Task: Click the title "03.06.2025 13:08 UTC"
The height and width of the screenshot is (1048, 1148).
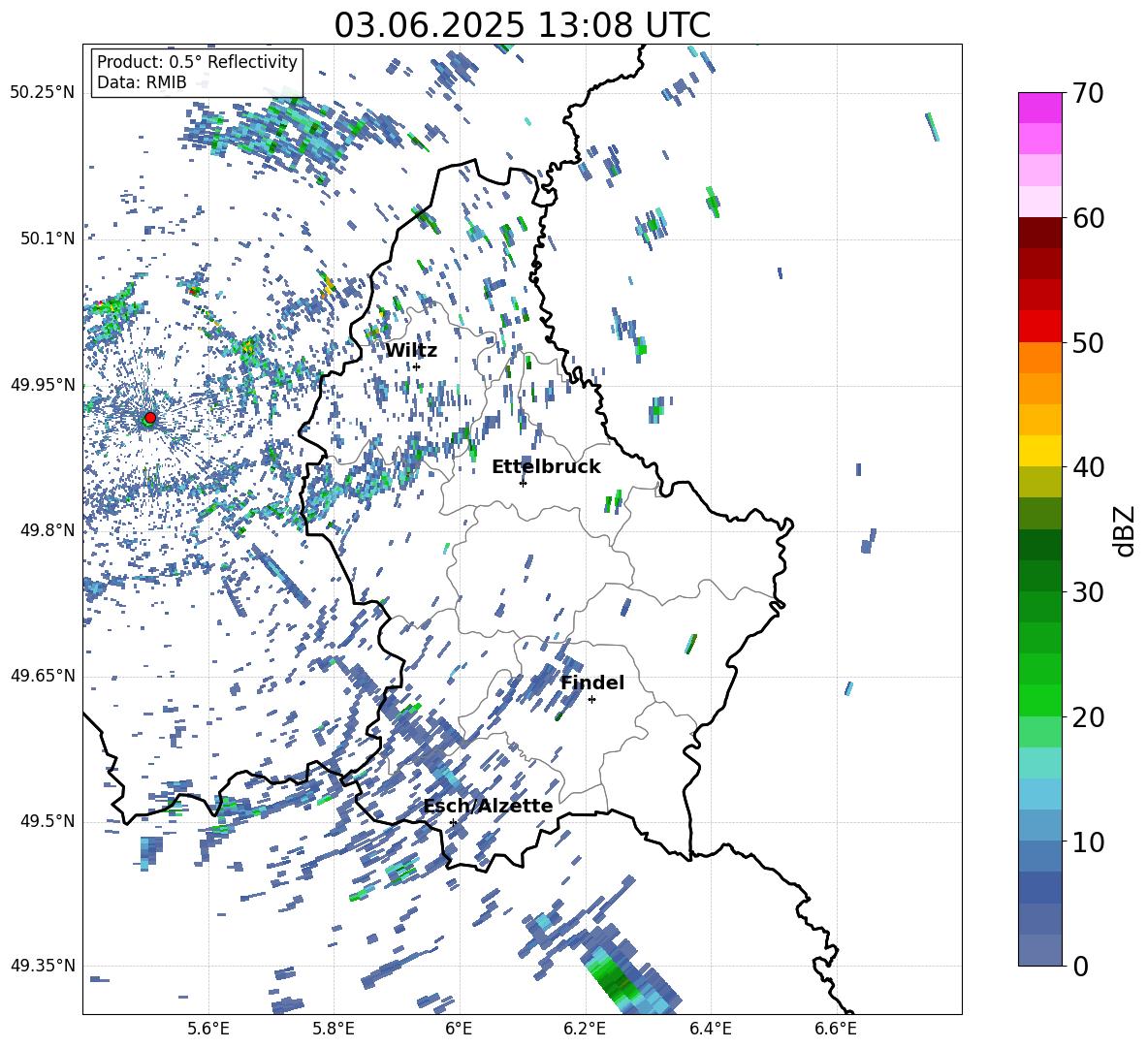Action: (x=522, y=25)
